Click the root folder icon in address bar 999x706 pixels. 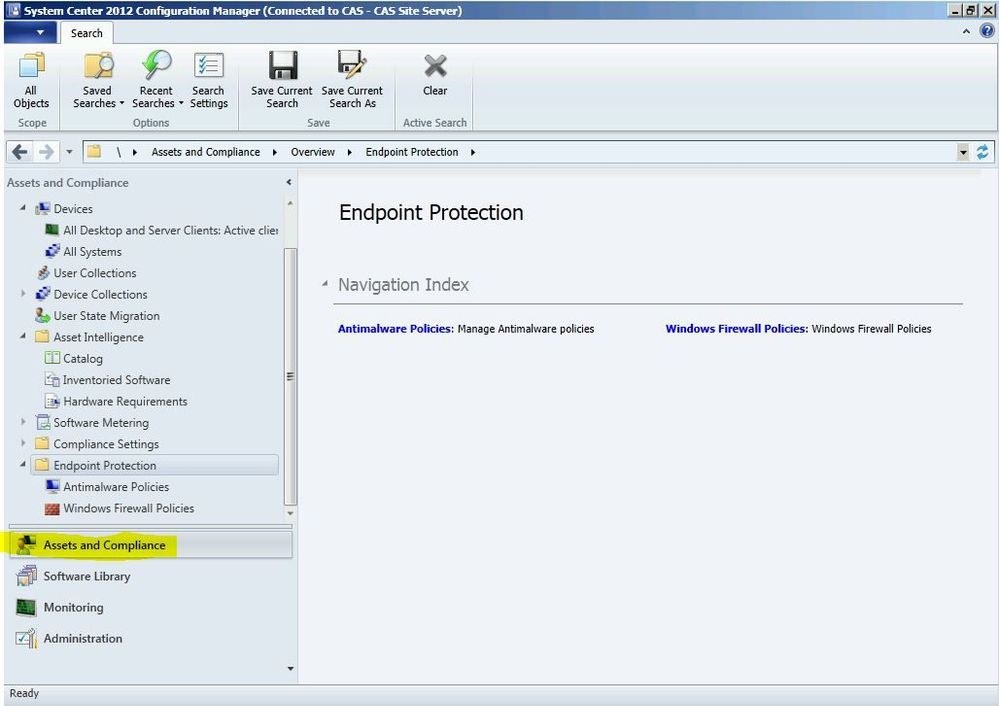(94, 151)
